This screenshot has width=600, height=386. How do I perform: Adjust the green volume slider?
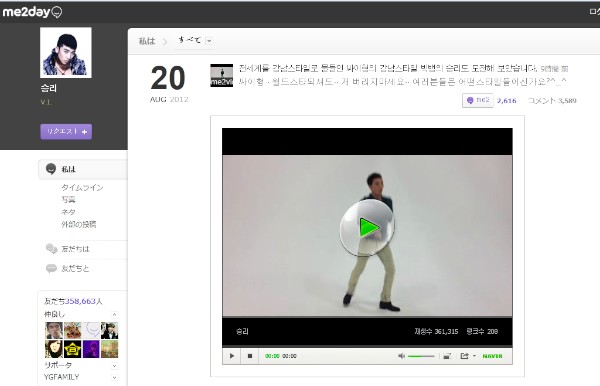point(421,356)
